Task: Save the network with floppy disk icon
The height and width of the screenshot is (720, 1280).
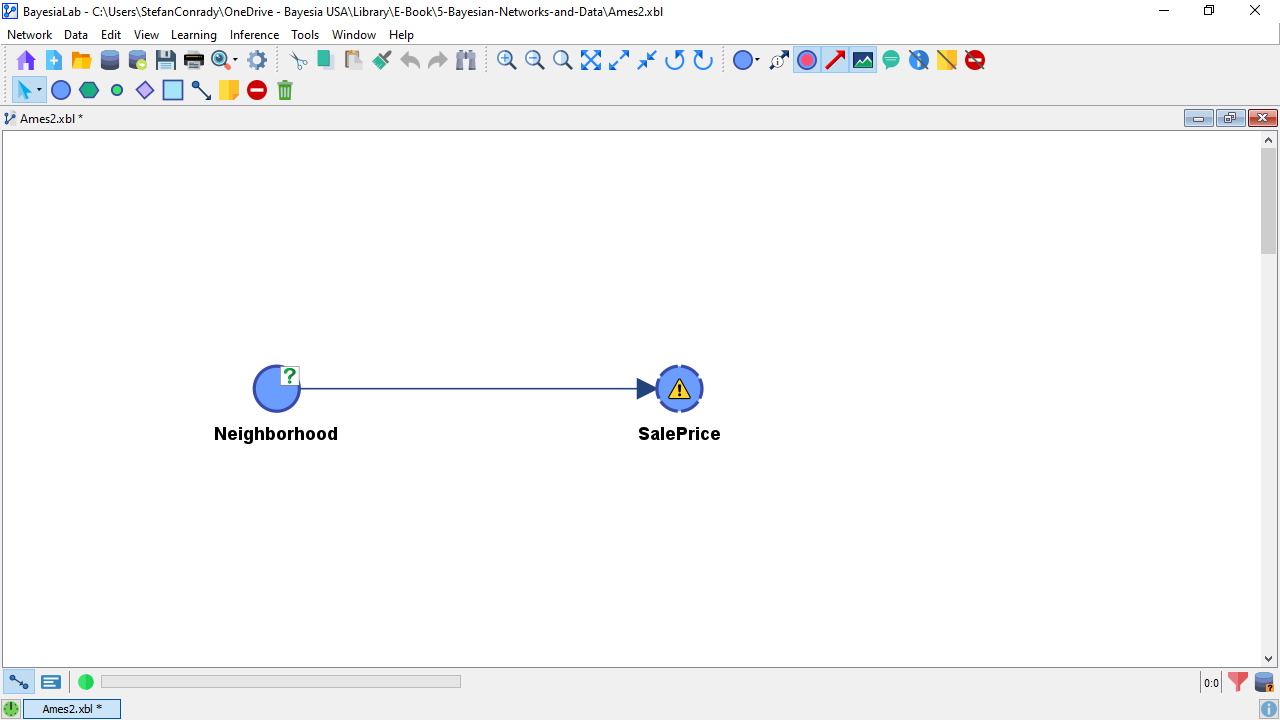Action: 166,60
